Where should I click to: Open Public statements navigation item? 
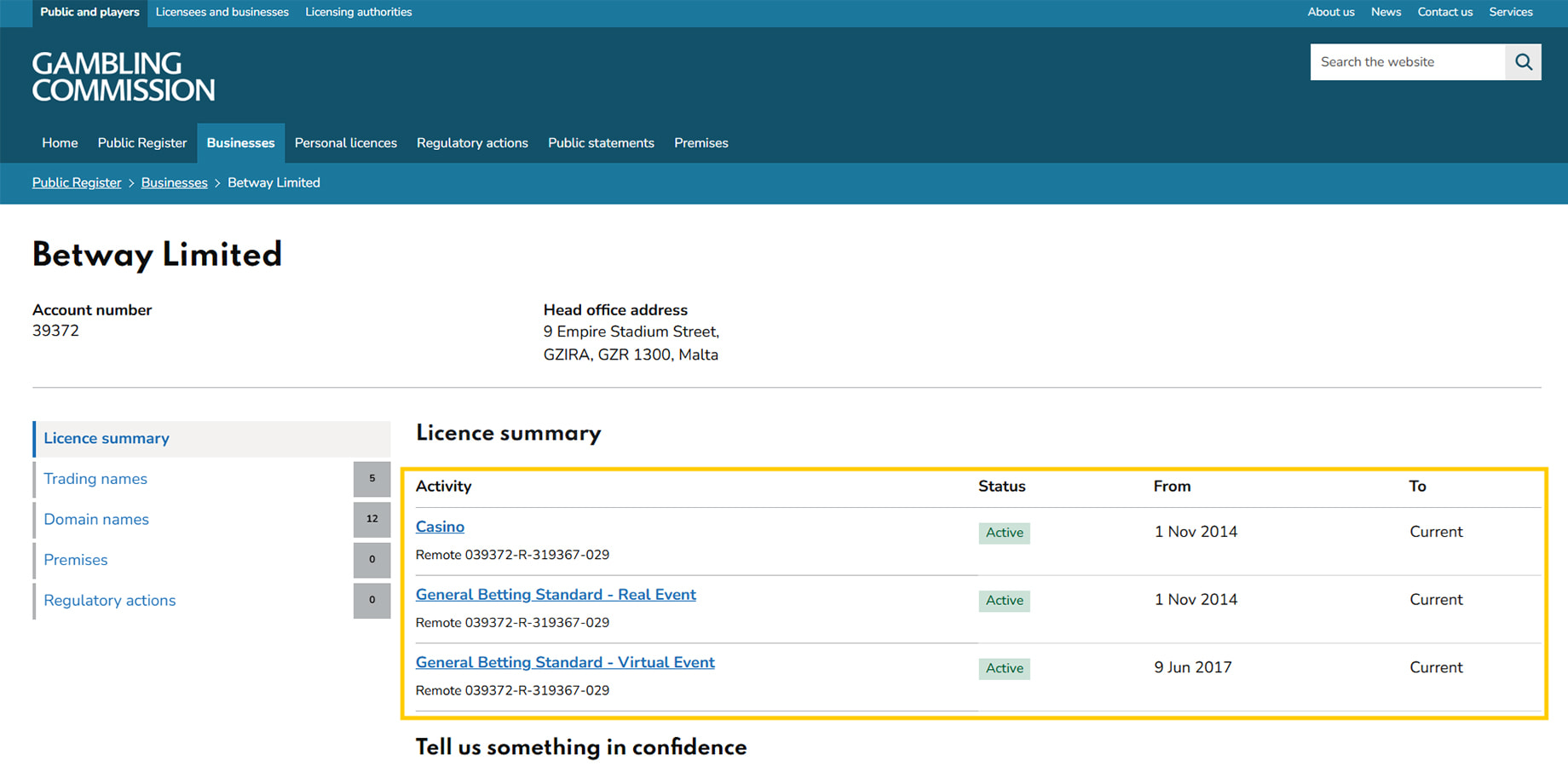point(601,143)
